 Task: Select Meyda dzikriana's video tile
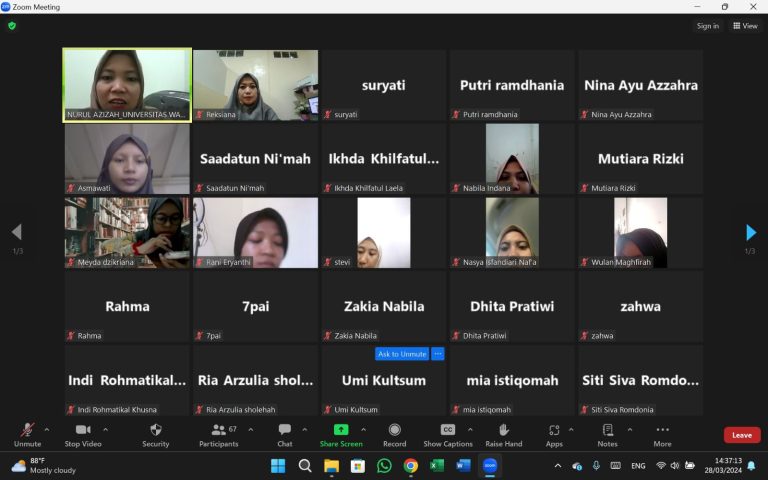pos(127,233)
